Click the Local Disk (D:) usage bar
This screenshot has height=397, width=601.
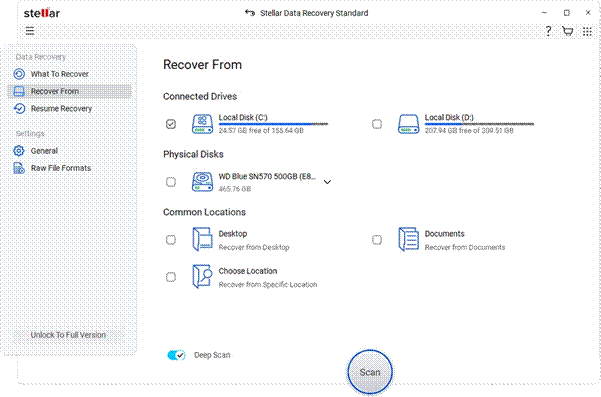[x=479, y=124]
